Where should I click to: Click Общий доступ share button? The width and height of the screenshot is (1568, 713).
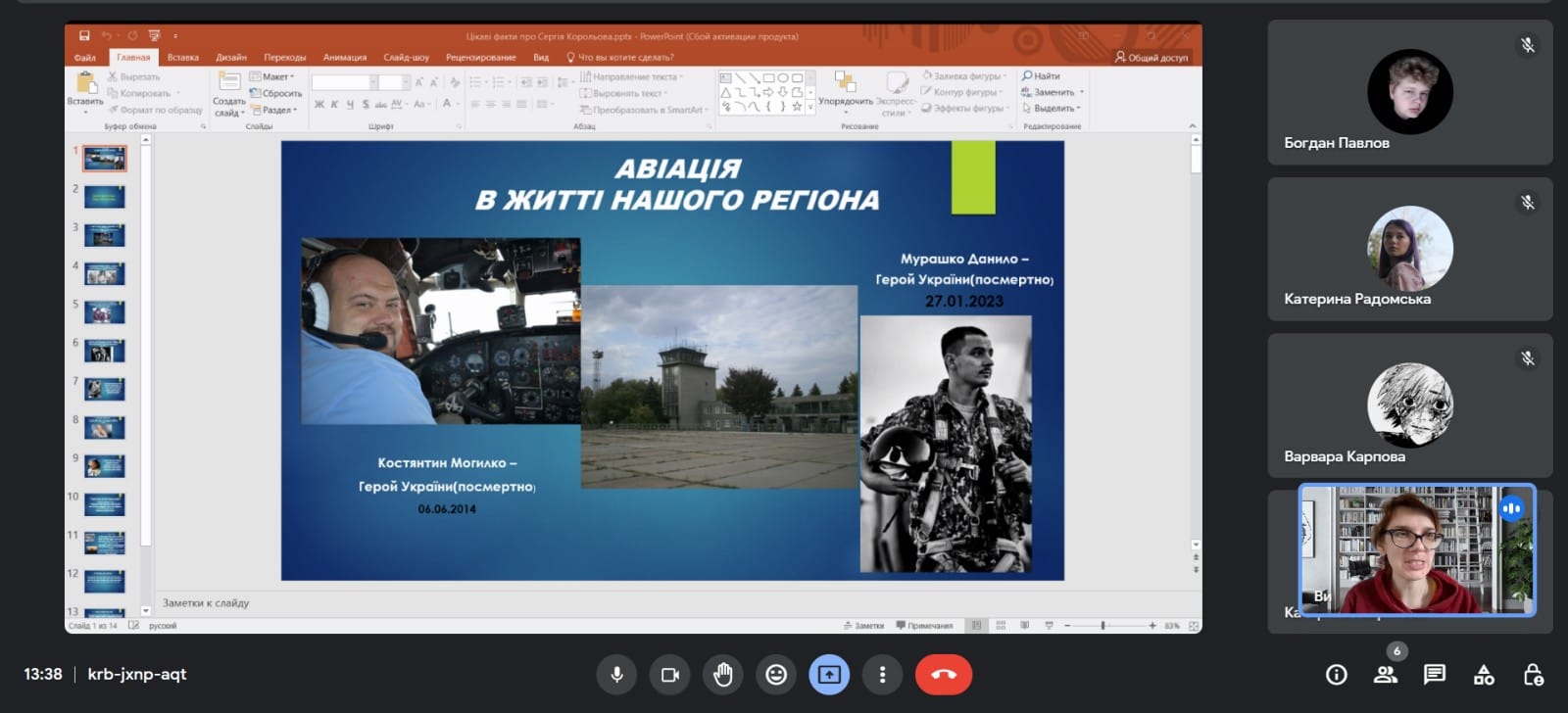tap(1151, 58)
